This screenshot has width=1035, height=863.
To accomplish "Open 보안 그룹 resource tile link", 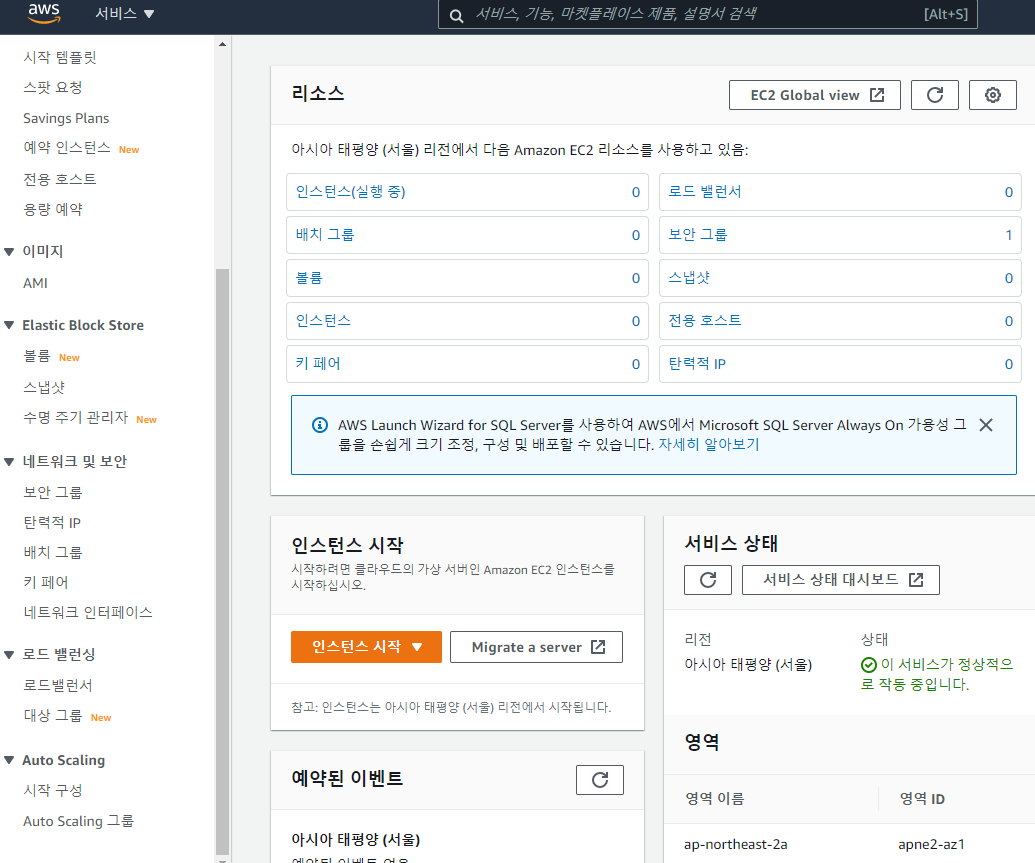I will [x=698, y=234].
